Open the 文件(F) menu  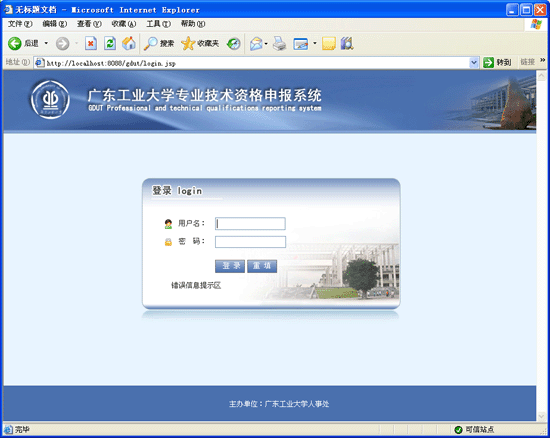click(20, 24)
